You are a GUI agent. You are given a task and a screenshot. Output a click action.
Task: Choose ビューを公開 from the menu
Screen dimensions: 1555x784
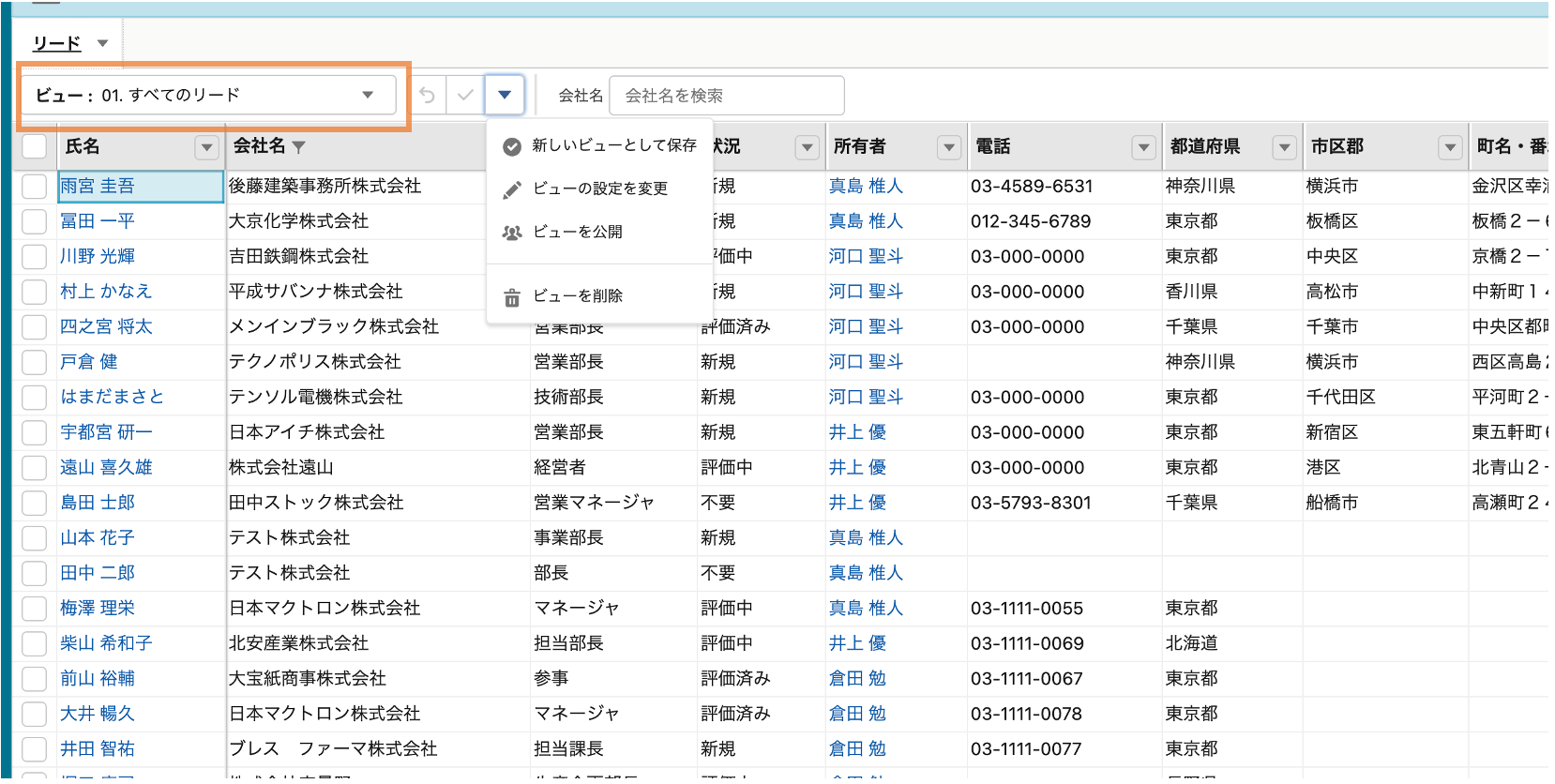pyautogui.click(x=600, y=232)
